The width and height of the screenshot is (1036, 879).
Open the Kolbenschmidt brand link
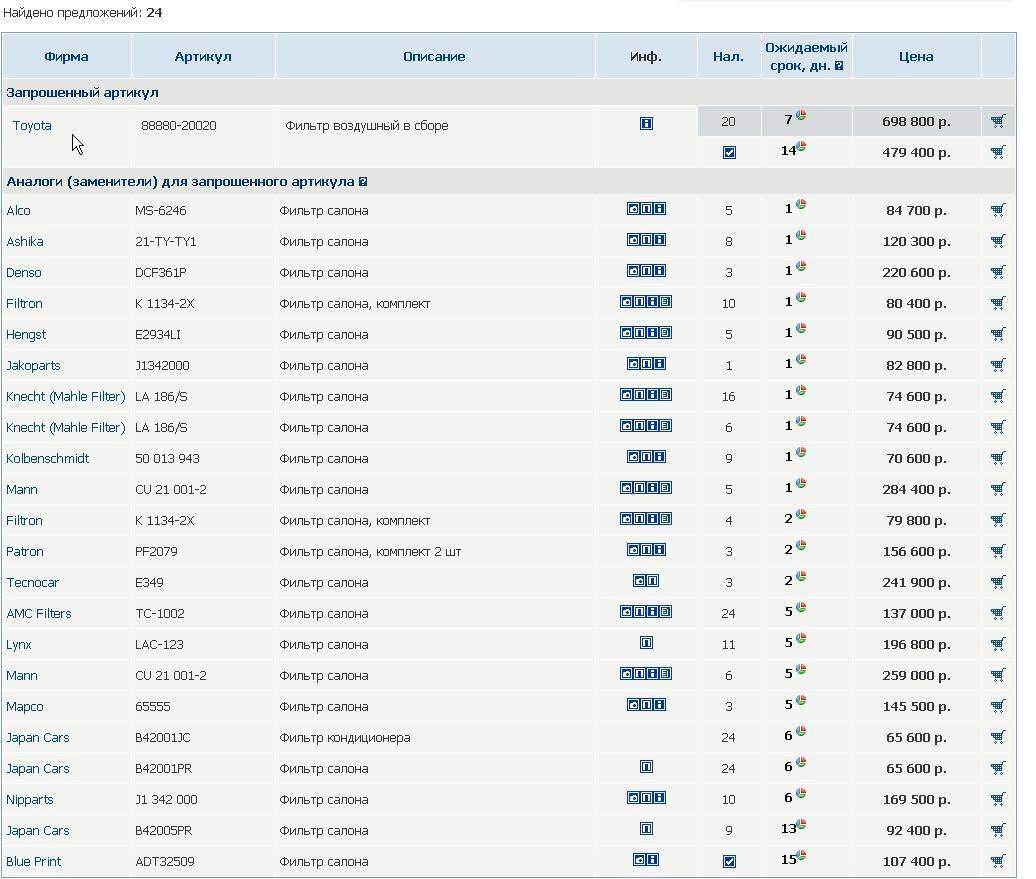(x=47, y=458)
